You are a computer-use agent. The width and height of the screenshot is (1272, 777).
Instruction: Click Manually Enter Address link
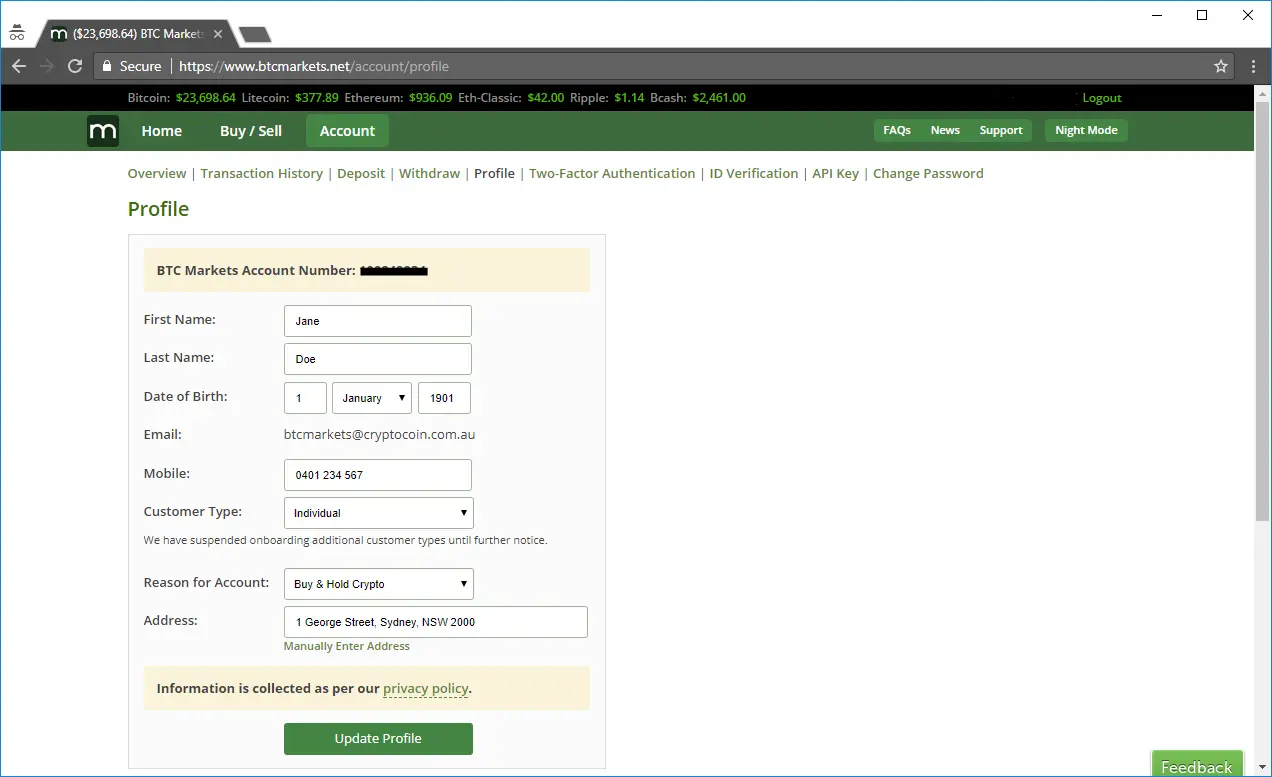(x=347, y=646)
